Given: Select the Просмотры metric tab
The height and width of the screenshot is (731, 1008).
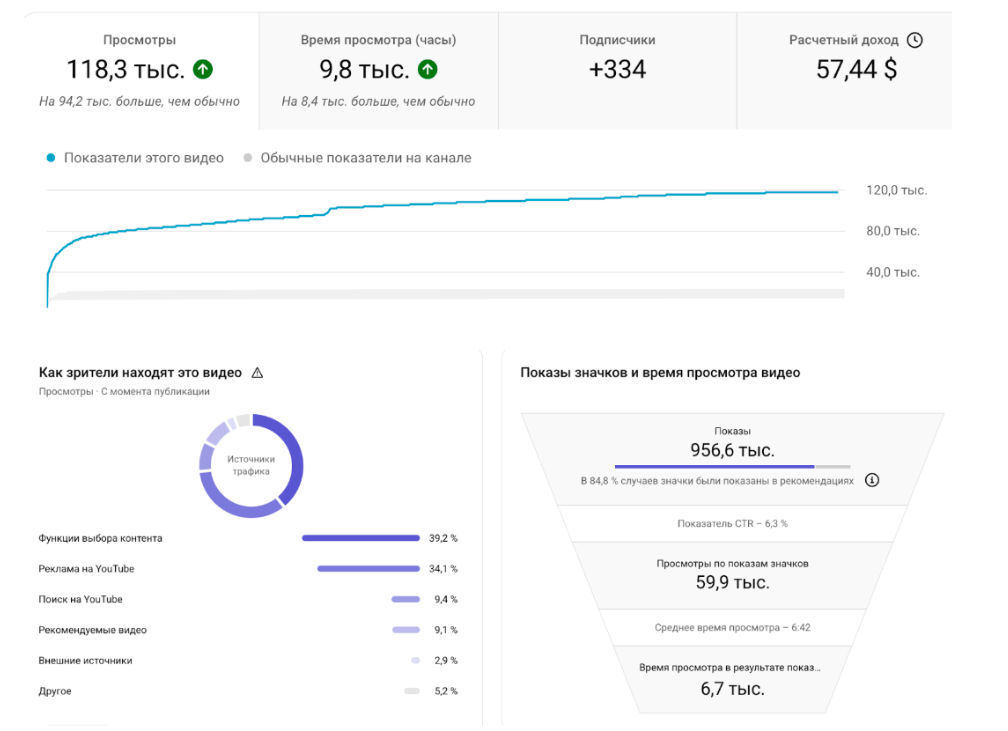Looking at the screenshot, I should point(140,70).
